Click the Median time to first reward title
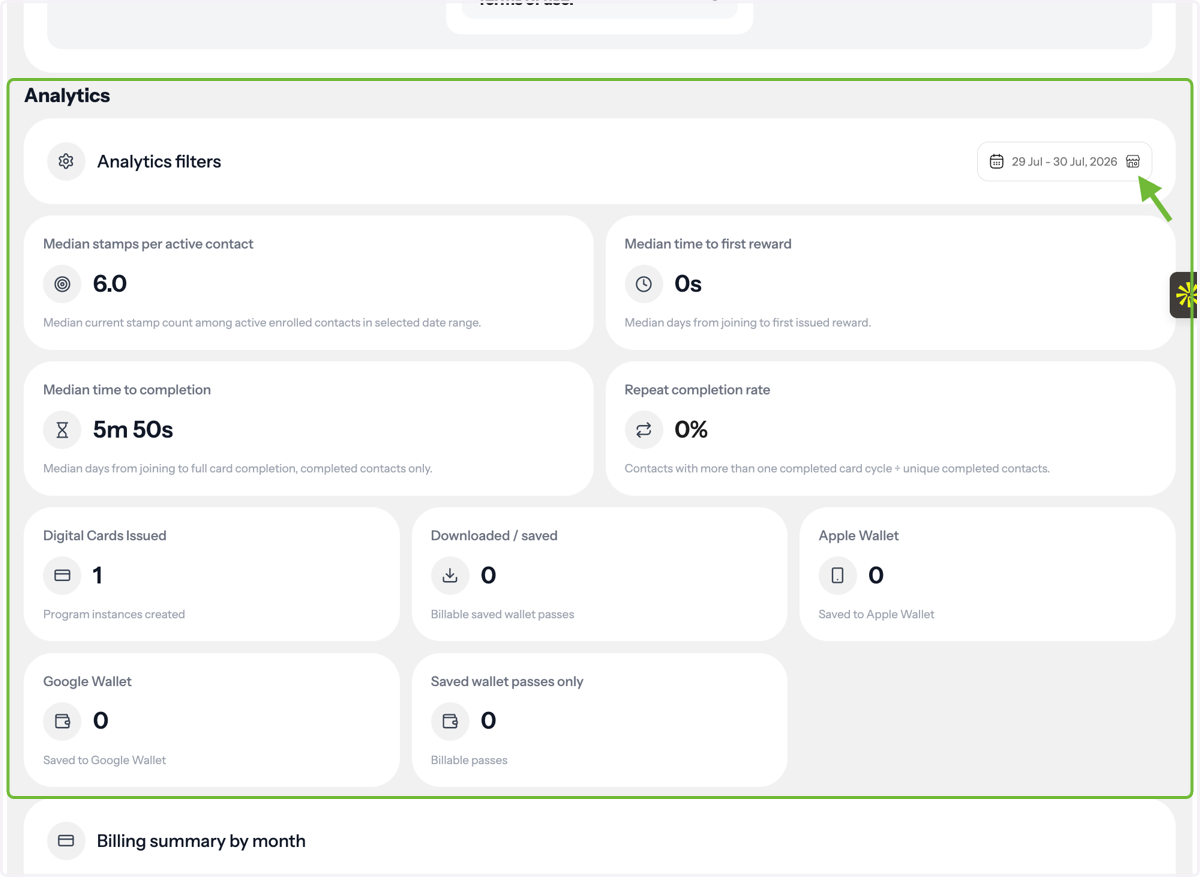Image resolution: width=1200 pixels, height=877 pixels. 708,244
